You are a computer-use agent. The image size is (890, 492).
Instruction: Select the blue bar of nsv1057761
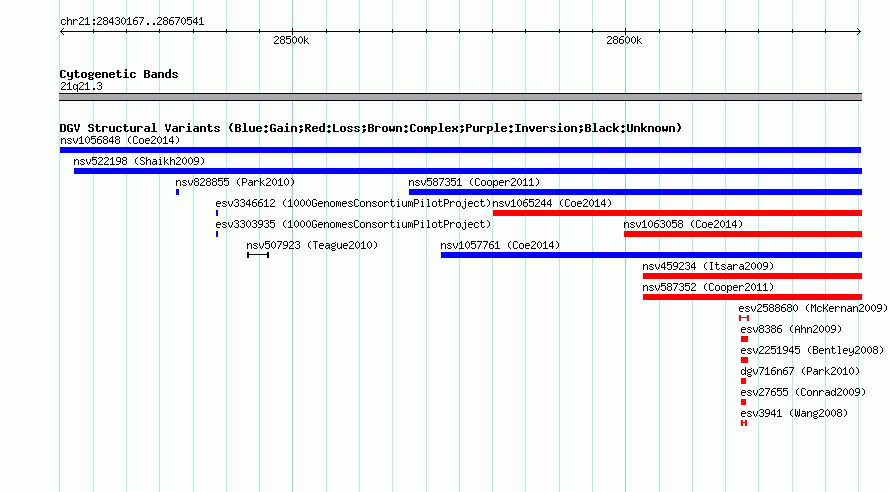tap(652, 255)
